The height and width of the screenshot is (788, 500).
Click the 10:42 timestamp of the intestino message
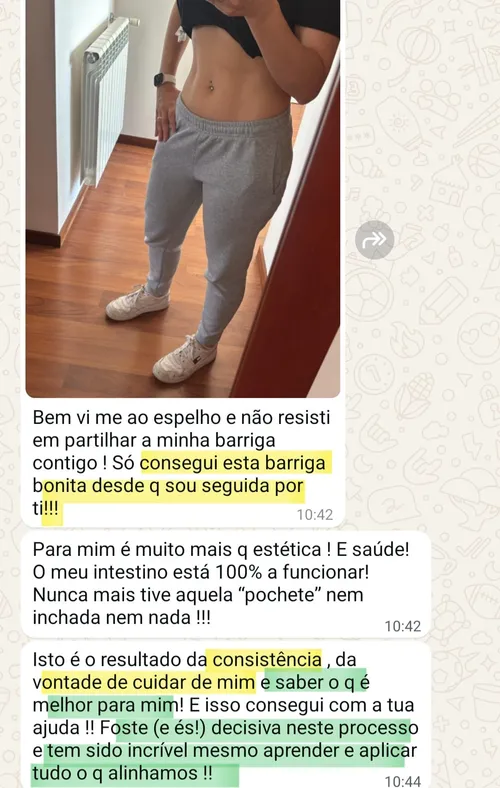403,626
